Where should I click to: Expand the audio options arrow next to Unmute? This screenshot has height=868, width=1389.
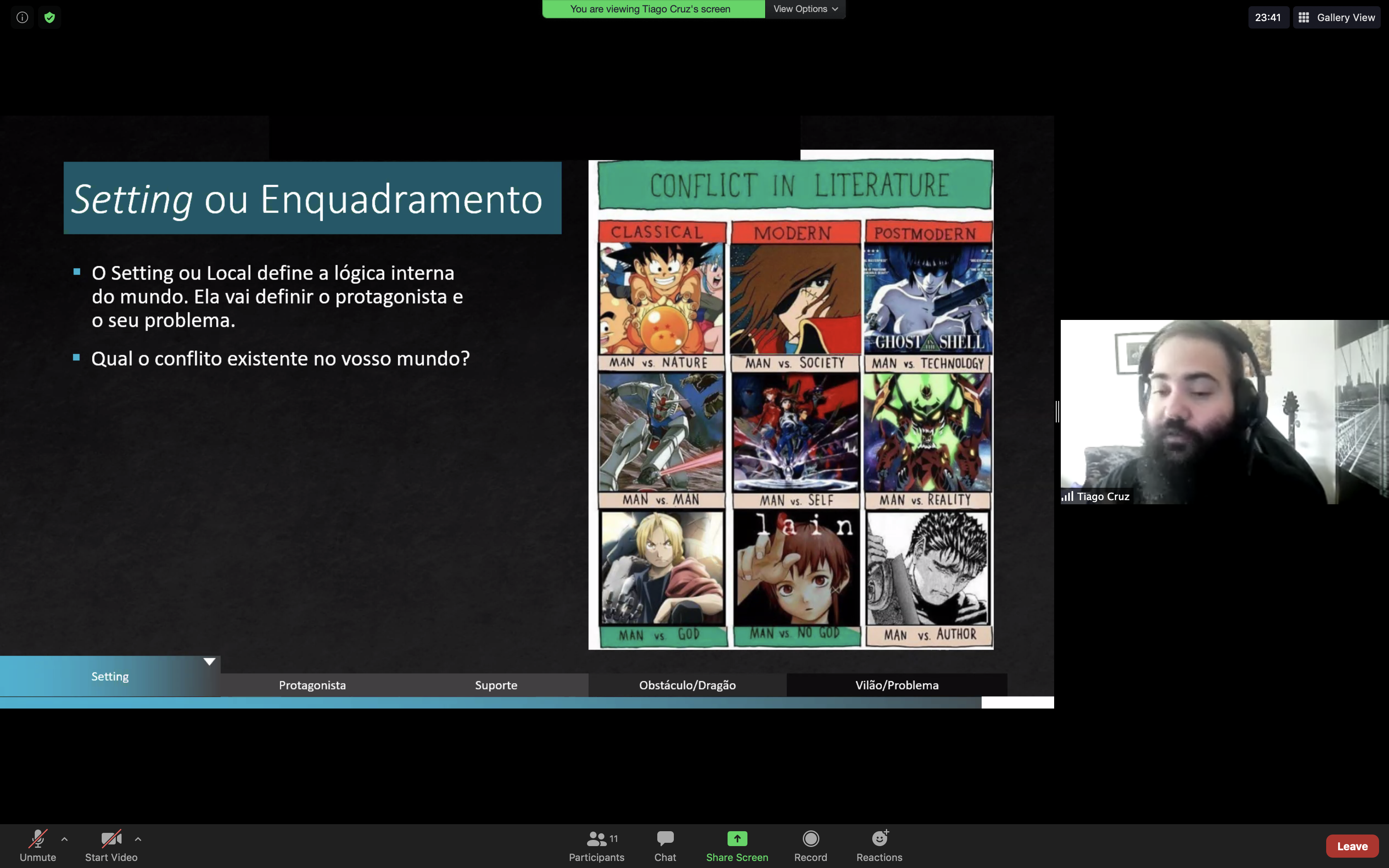point(64,839)
